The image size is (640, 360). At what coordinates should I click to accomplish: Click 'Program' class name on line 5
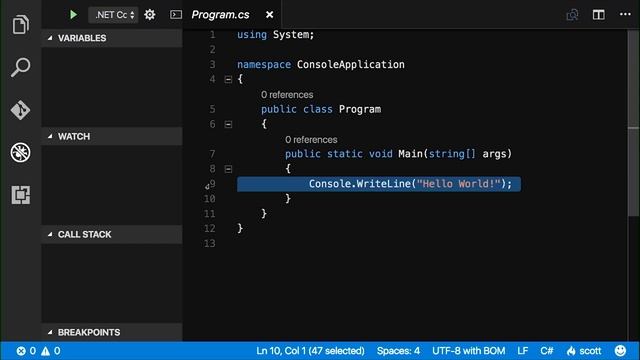(x=360, y=109)
